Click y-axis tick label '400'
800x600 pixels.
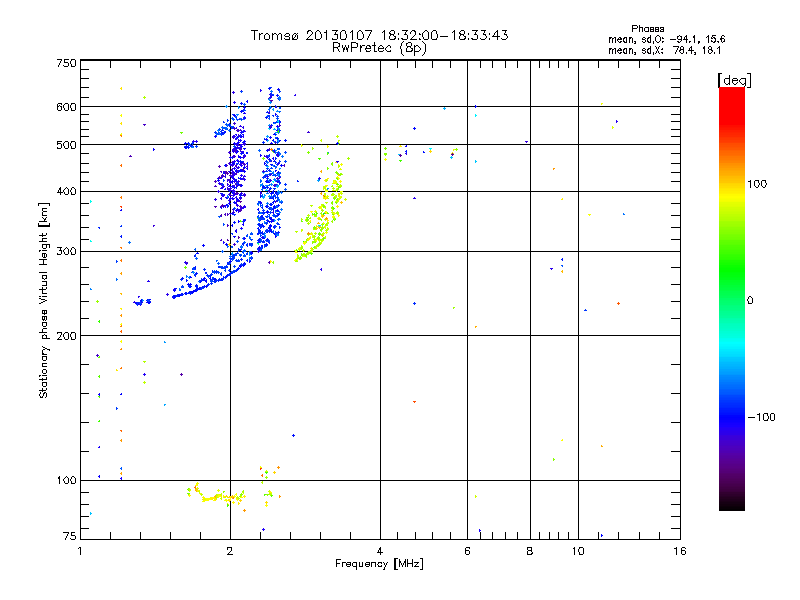(66, 191)
